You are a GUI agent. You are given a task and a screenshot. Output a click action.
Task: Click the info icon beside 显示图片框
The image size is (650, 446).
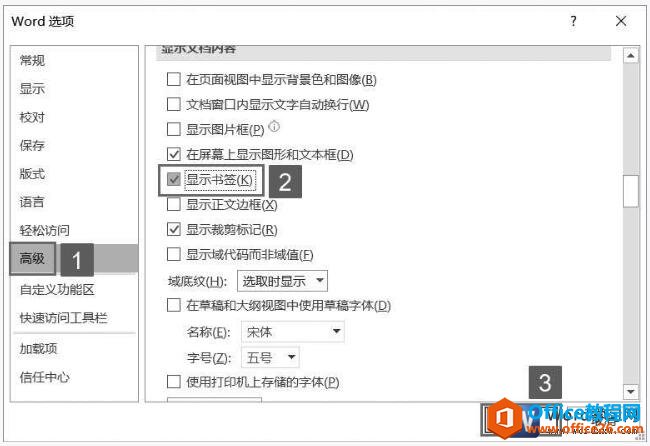[274, 126]
